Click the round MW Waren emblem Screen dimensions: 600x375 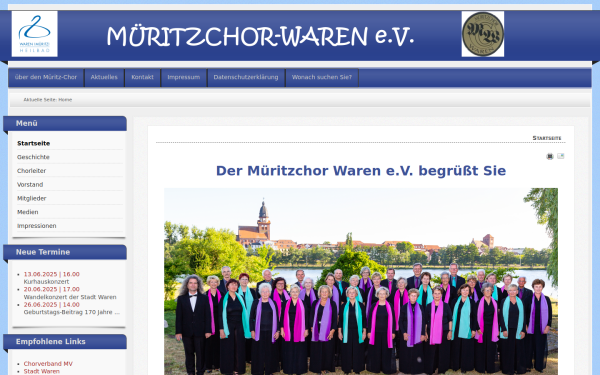click(483, 34)
